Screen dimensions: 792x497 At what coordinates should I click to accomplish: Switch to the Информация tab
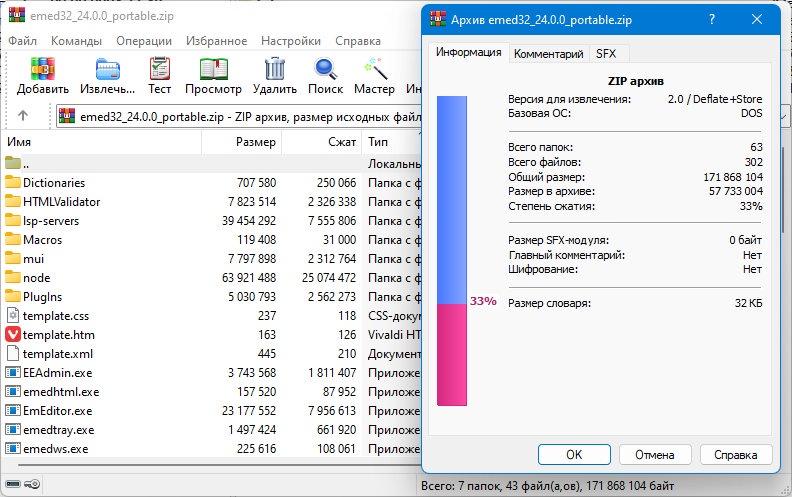click(469, 52)
